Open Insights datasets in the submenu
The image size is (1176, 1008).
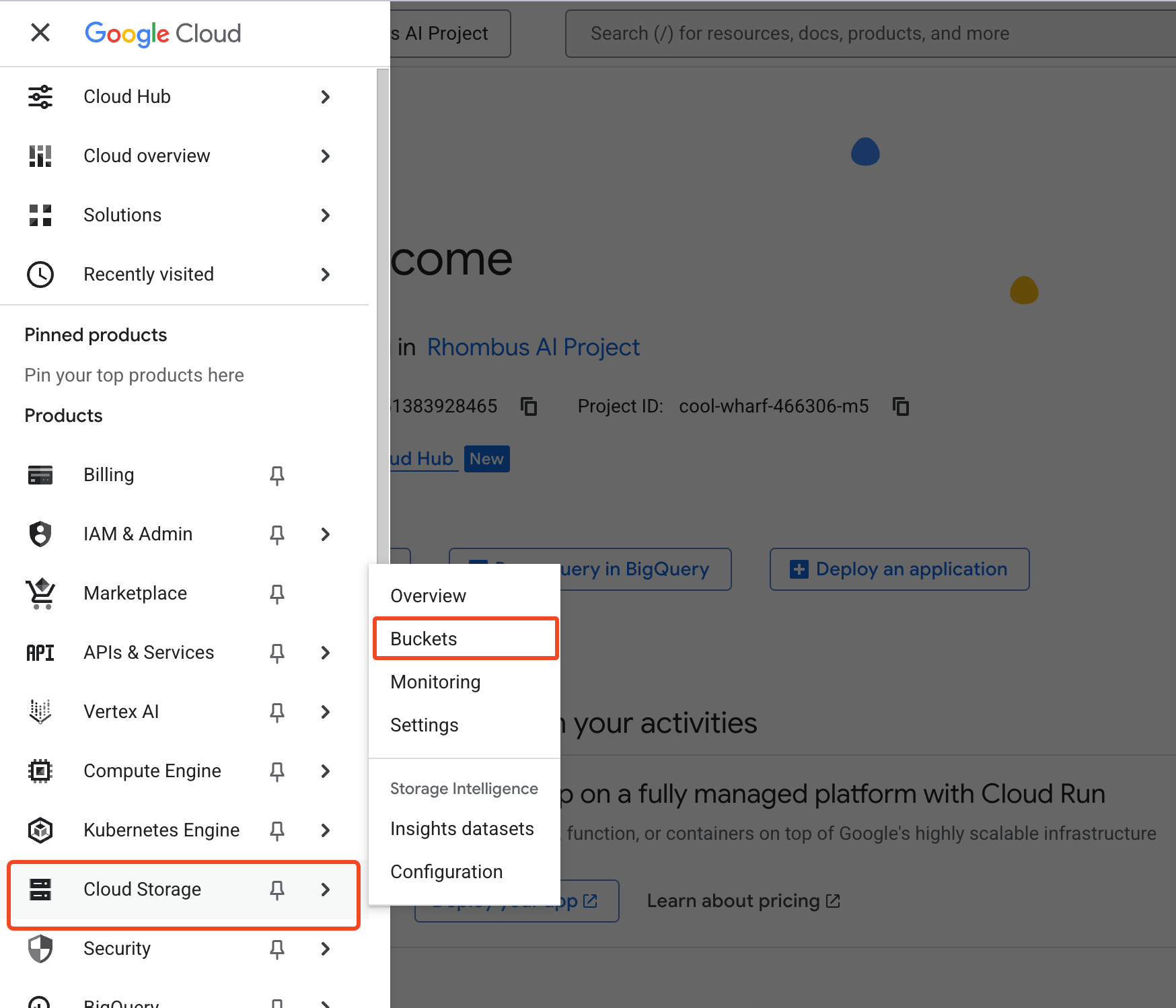coord(462,828)
